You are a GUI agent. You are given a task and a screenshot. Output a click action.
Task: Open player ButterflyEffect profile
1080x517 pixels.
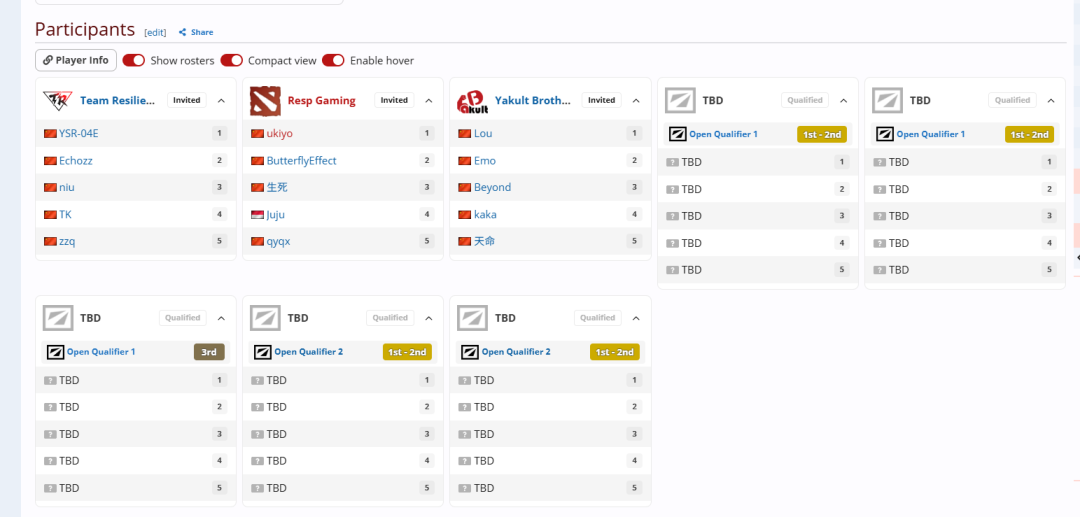click(302, 160)
